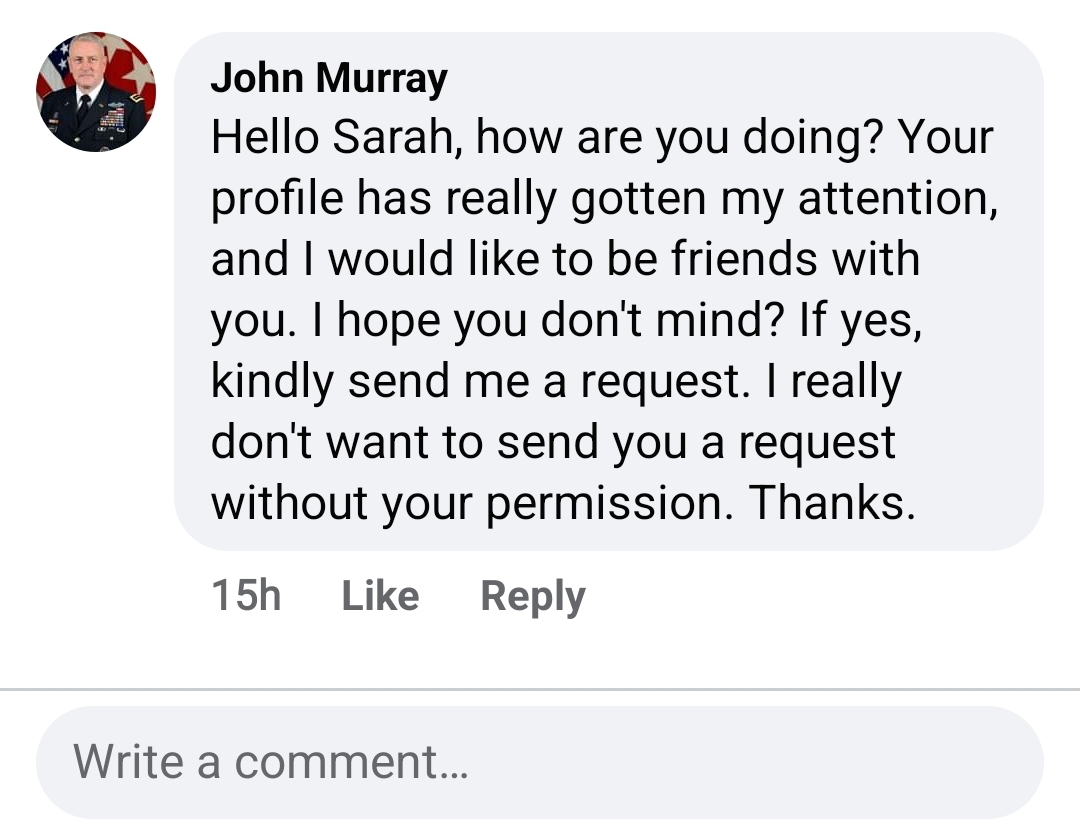Click the word "profile" in comment text

click(x=275, y=199)
